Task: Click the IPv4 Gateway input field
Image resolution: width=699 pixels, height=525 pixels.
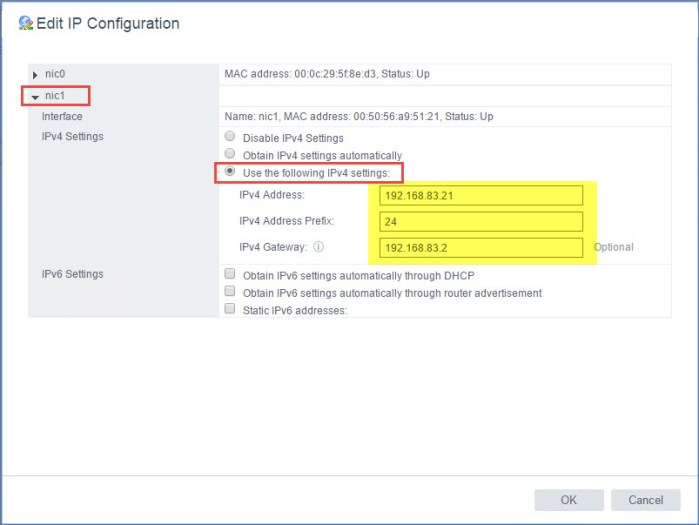Action: (481, 248)
